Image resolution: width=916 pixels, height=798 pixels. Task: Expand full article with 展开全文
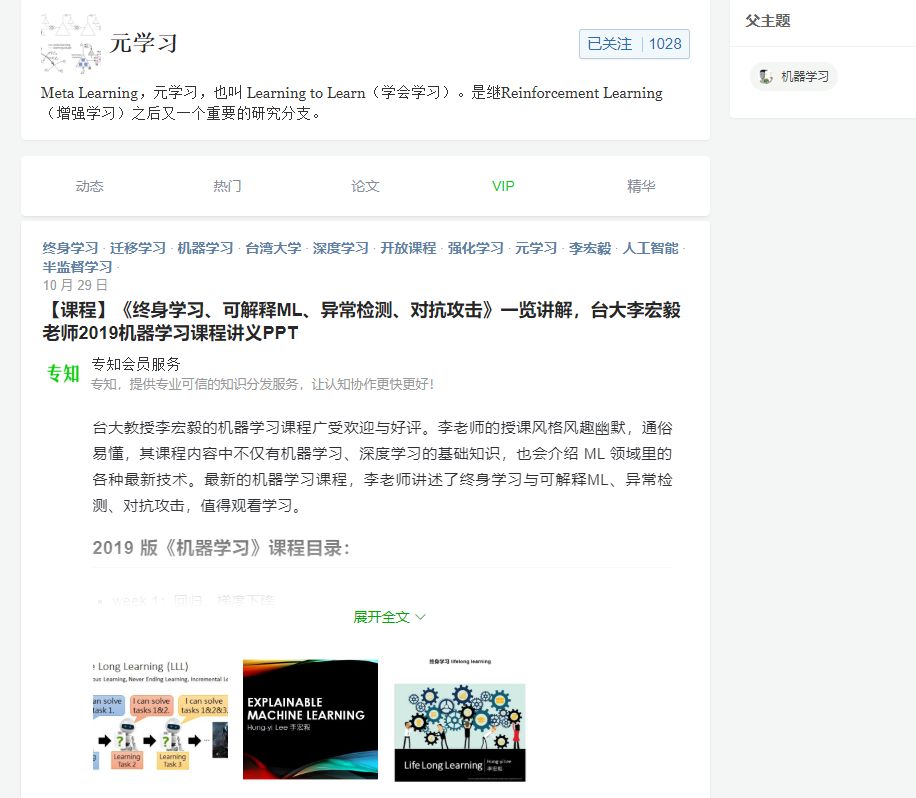[389, 617]
